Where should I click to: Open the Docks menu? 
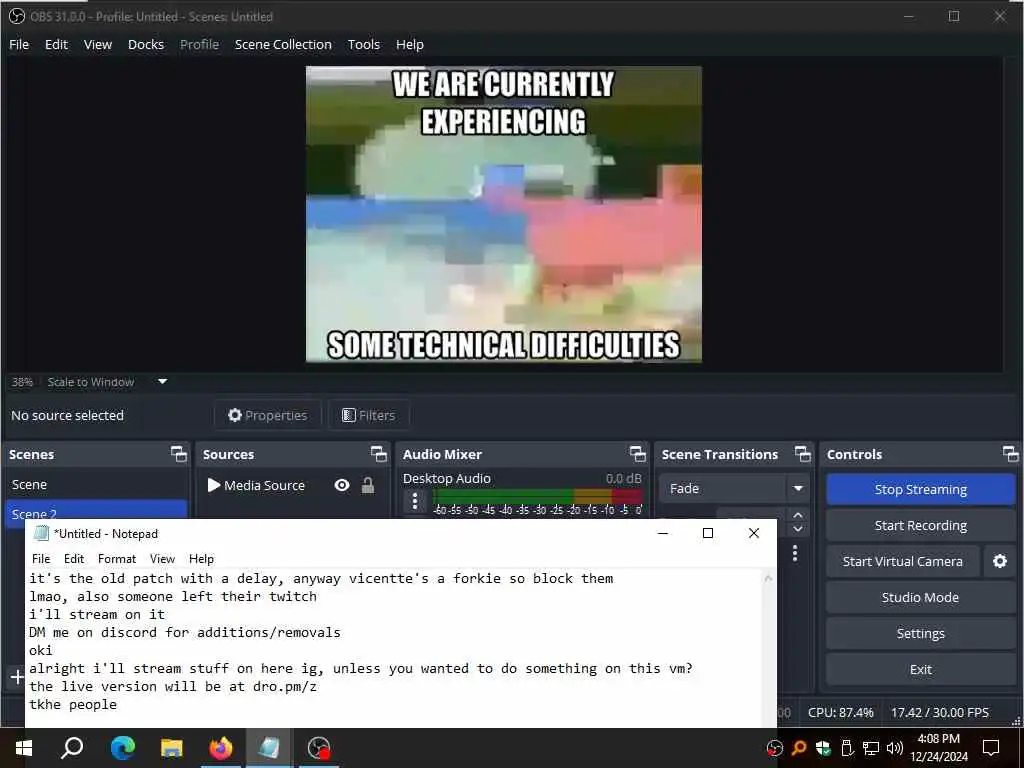click(x=146, y=44)
